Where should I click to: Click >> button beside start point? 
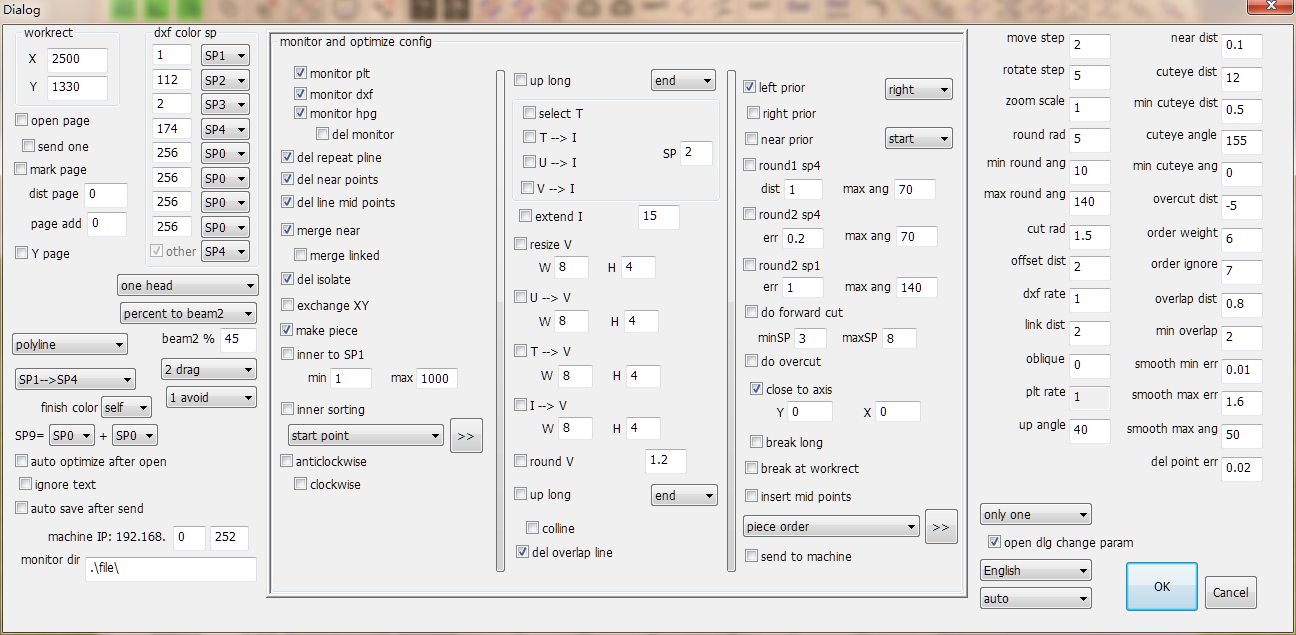point(466,436)
